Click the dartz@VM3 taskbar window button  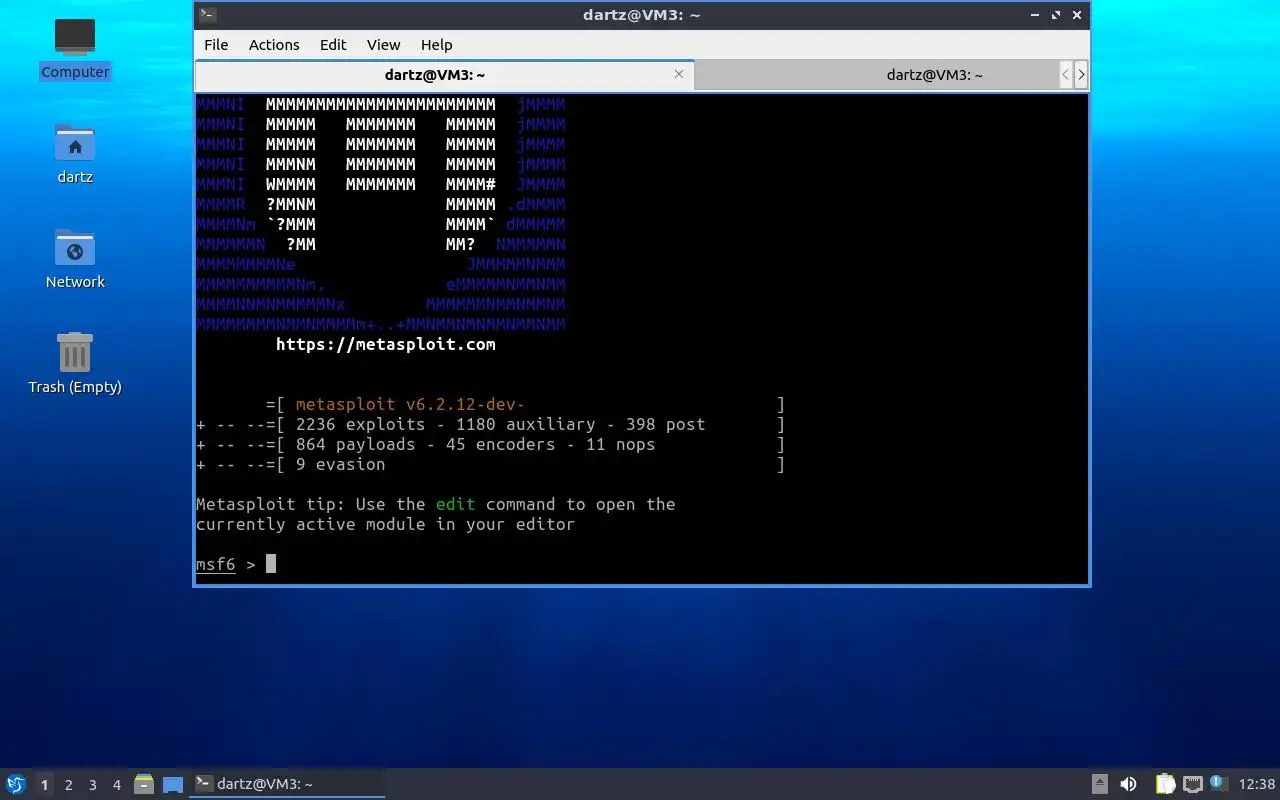click(287, 784)
